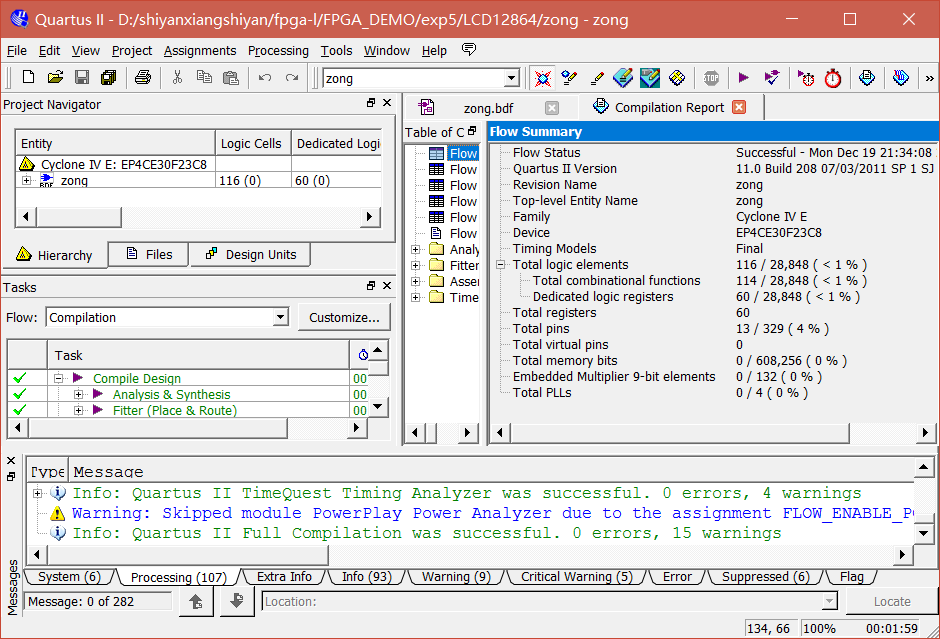The width and height of the screenshot is (940, 639).
Task: Open the Chip Planner icon
Action: point(650,78)
